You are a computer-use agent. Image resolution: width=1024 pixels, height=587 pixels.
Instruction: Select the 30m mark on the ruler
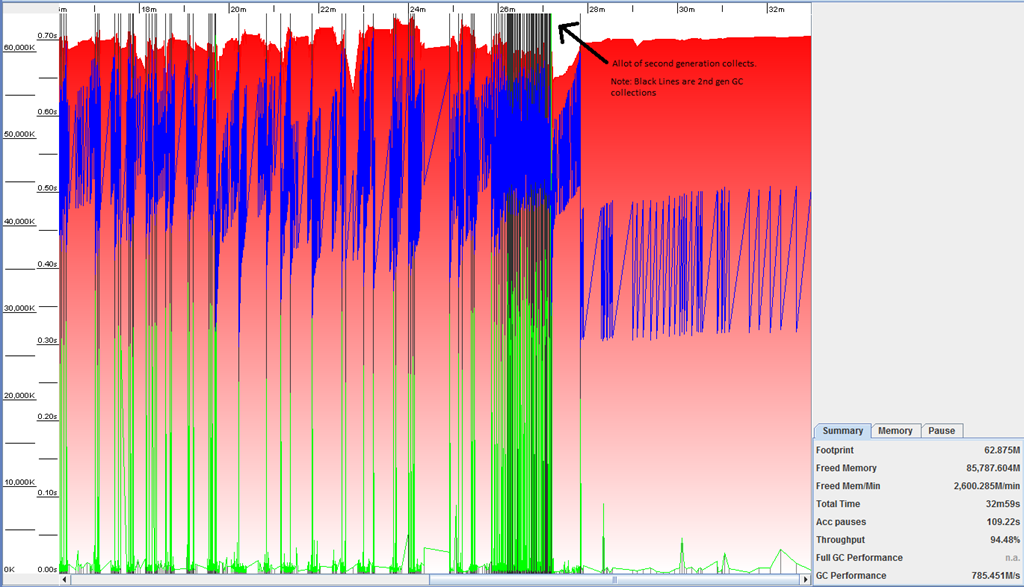pyautogui.click(x=686, y=9)
